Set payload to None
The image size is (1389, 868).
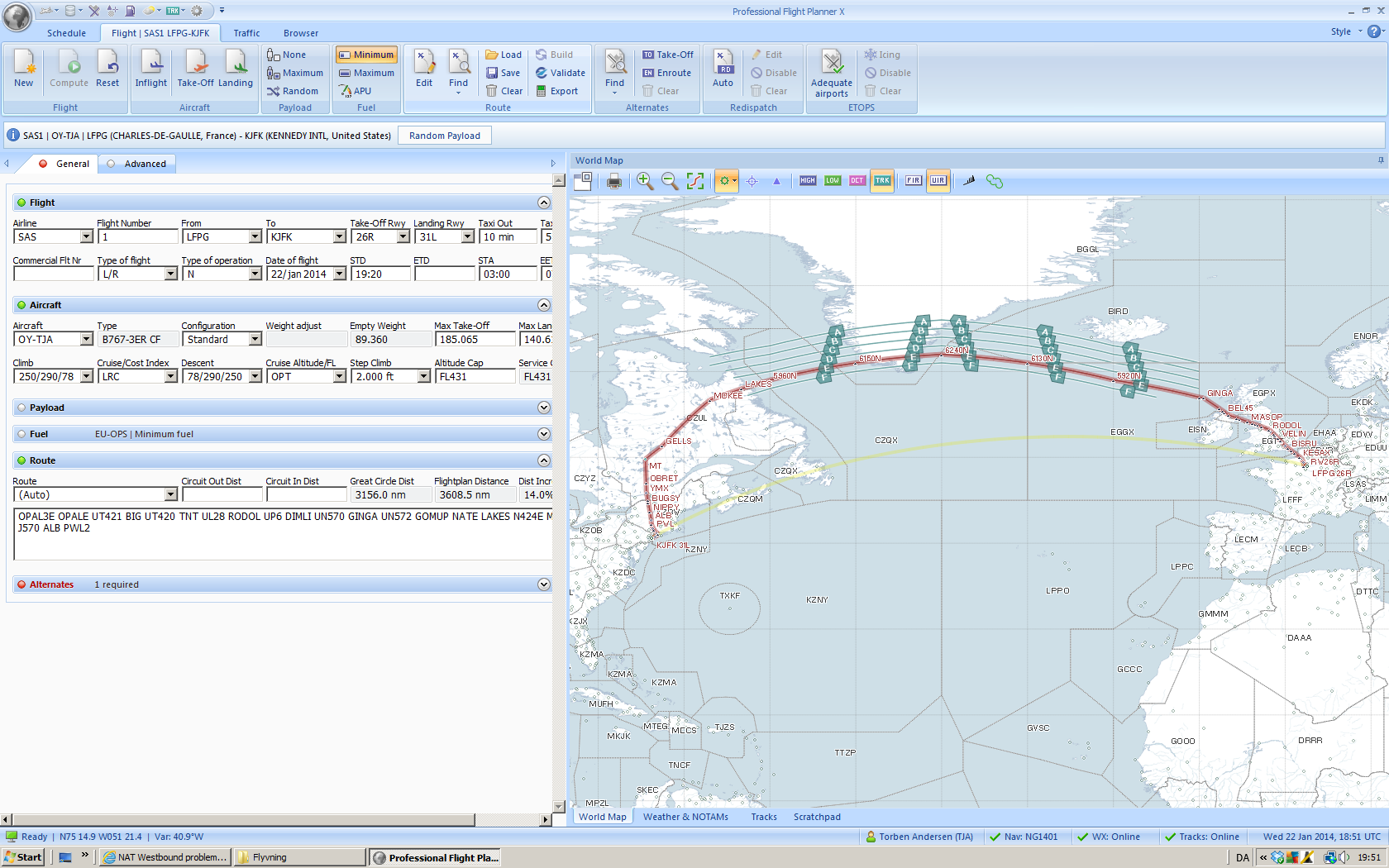point(287,55)
